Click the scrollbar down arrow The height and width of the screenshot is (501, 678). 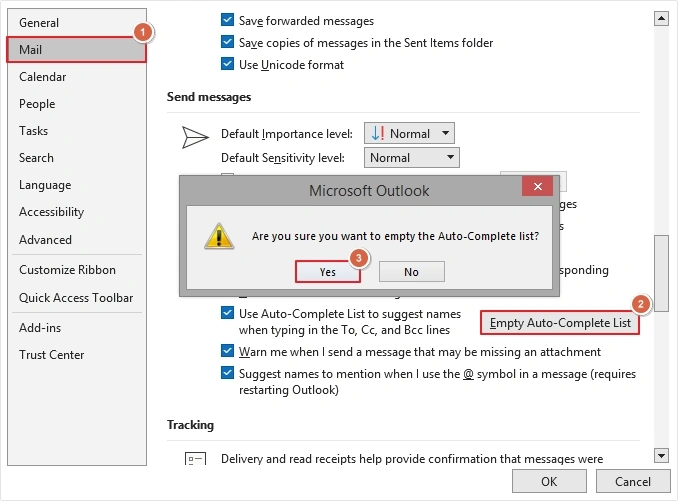[x=661, y=456]
